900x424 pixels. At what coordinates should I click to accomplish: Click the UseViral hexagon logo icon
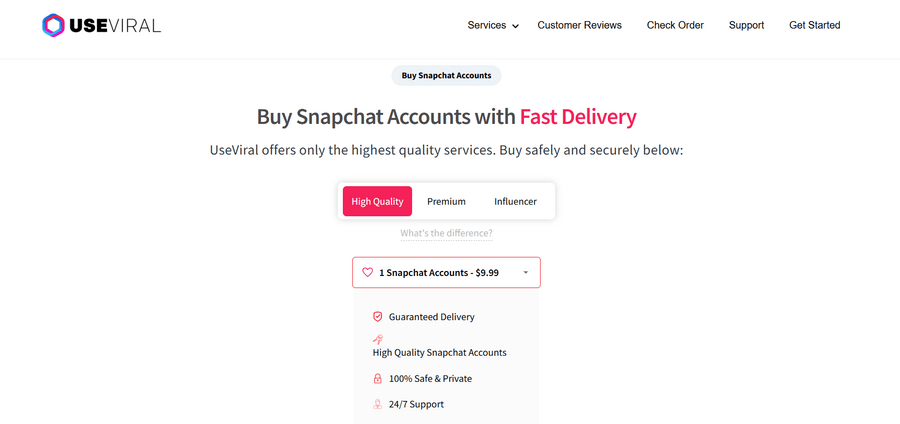point(54,26)
